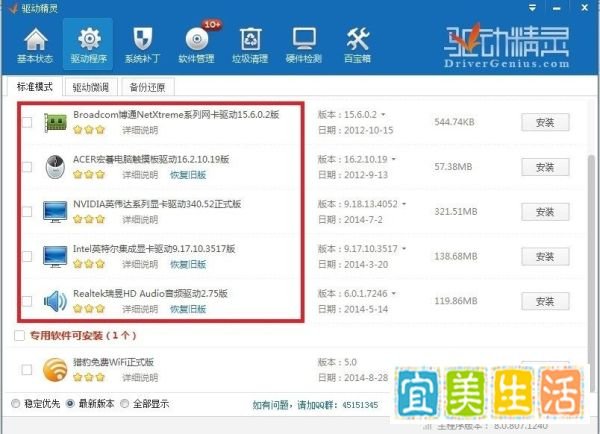Open the title bar menu arrow icon
Viewport: 600px width, 434px height.
pyautogui.click(x=532, y=8)
